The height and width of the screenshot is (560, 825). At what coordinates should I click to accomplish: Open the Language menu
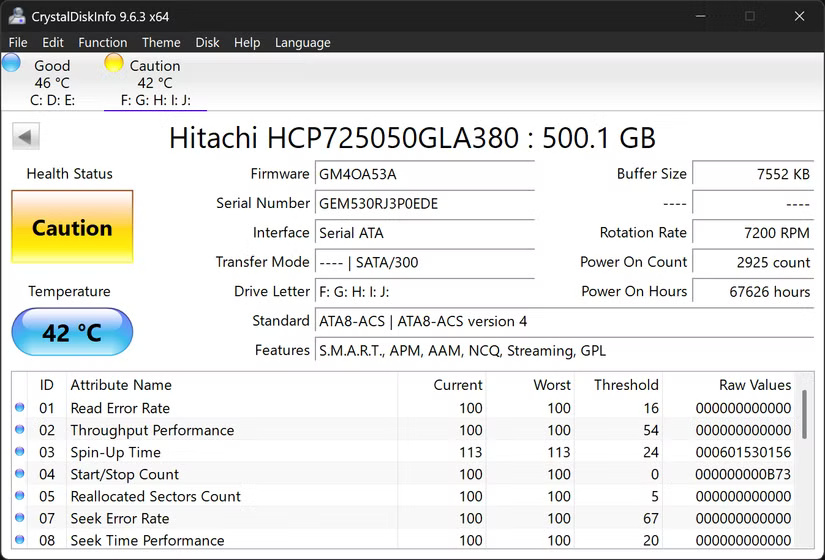click(x=302, y=42)
